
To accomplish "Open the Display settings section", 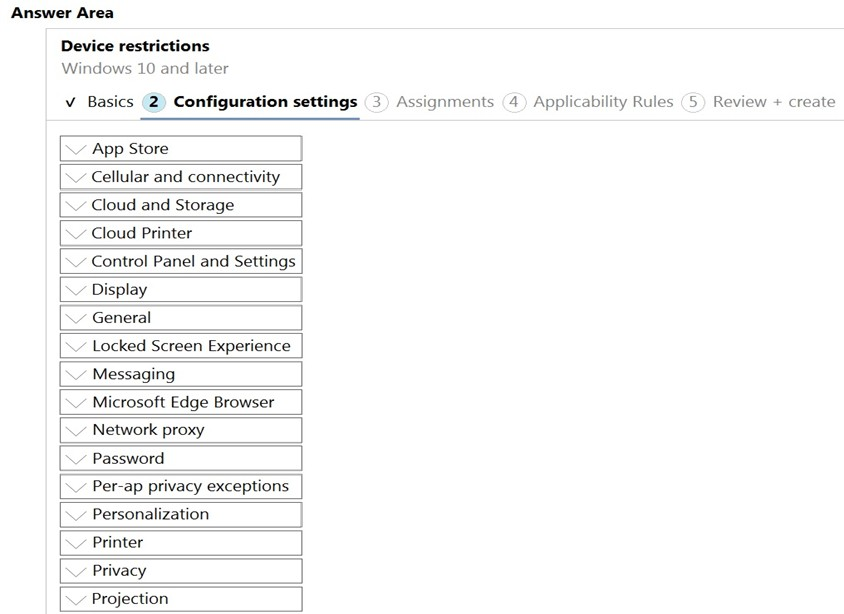I will point(181,290).
